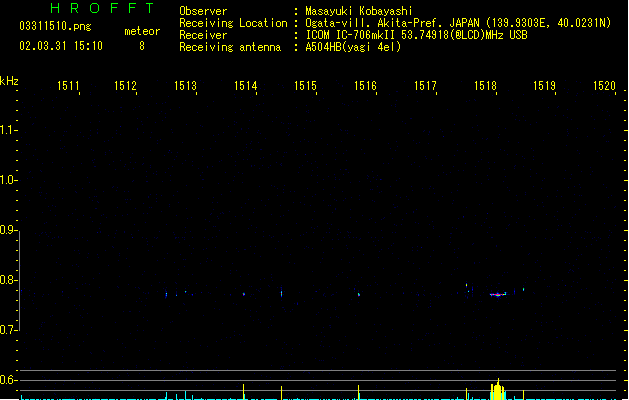Viewport: 629px width, 400px height.
Task: Click time axis label 1520
Action: click(x=604, y=86)
